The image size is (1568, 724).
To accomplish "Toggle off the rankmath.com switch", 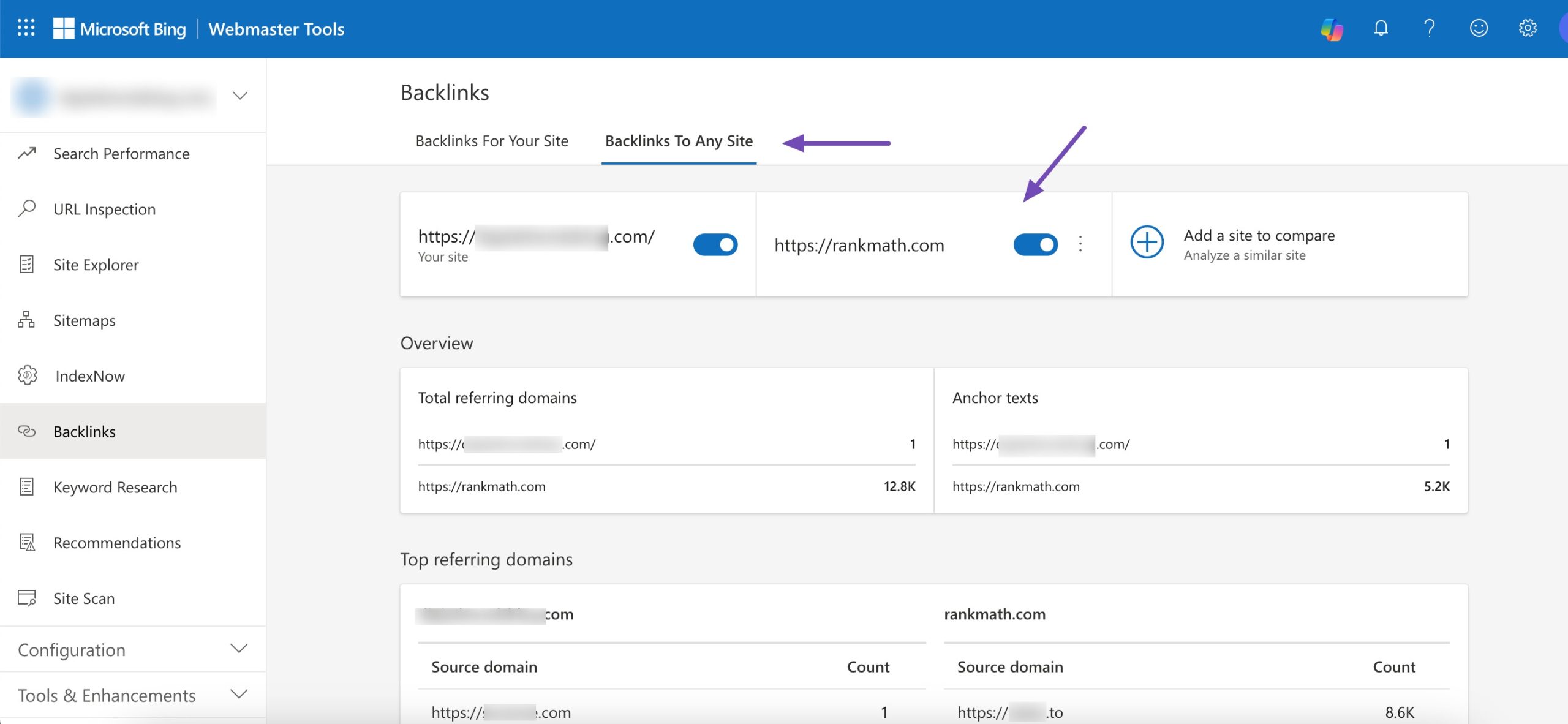I will [x=1036, y=245].
